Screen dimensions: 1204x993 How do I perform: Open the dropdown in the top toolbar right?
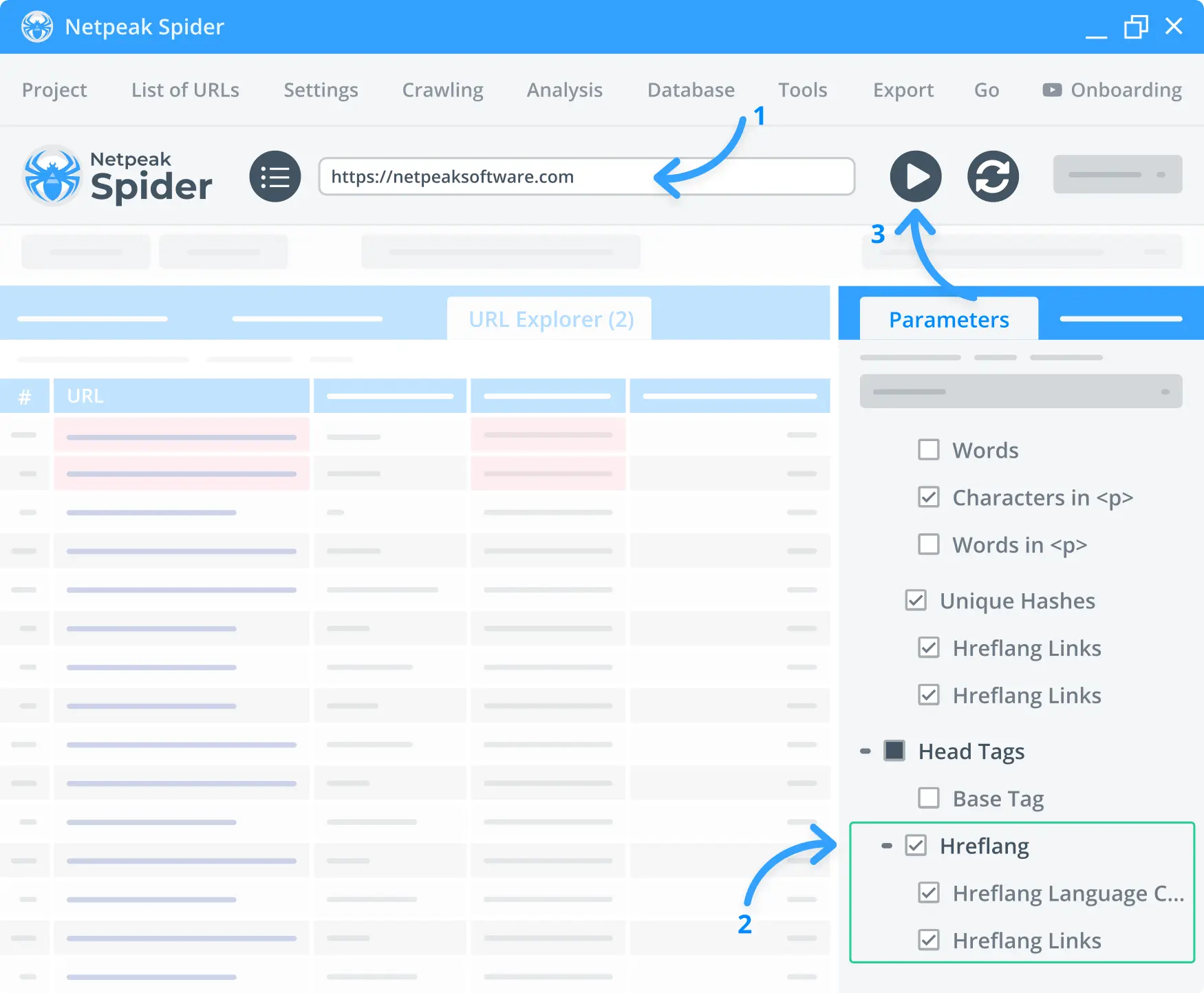pos(1117,174)
